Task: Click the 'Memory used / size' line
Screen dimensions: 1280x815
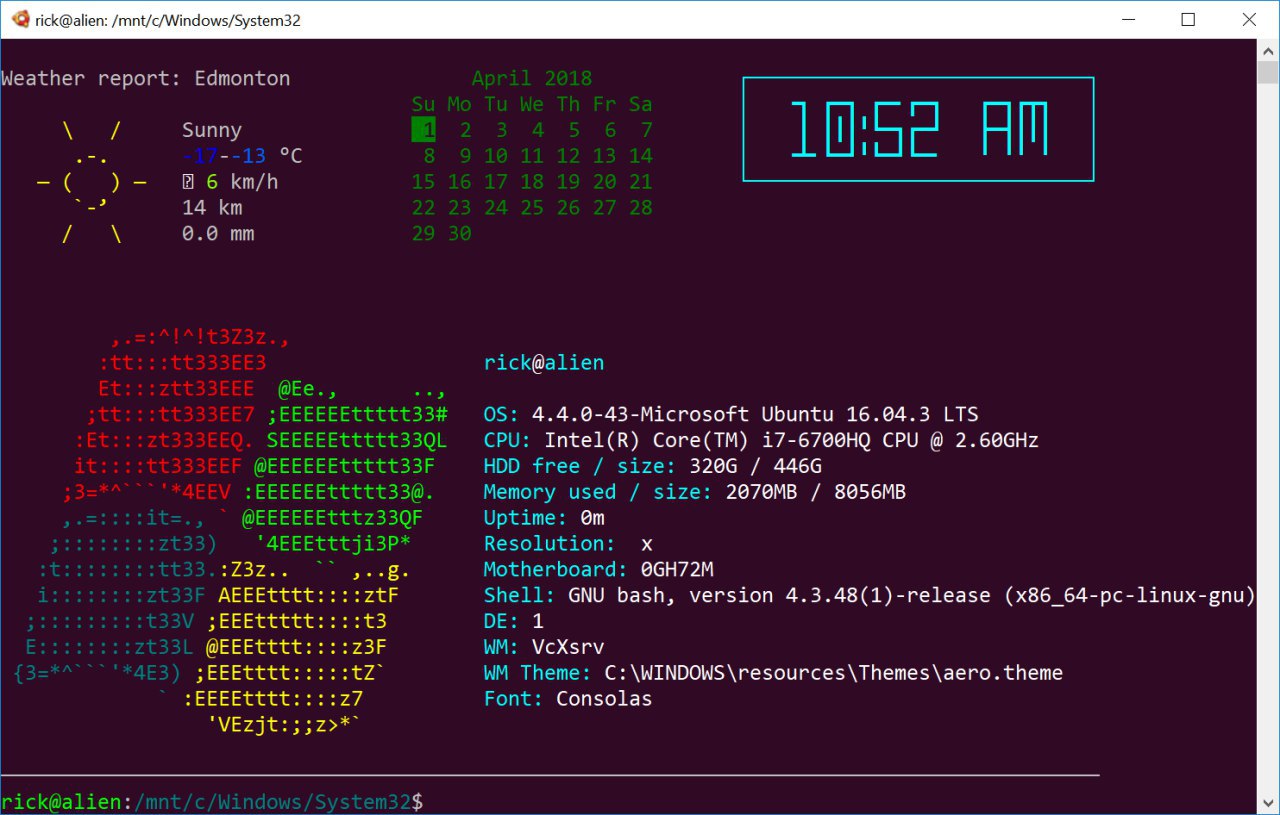Action: click(x=695, y=492)
